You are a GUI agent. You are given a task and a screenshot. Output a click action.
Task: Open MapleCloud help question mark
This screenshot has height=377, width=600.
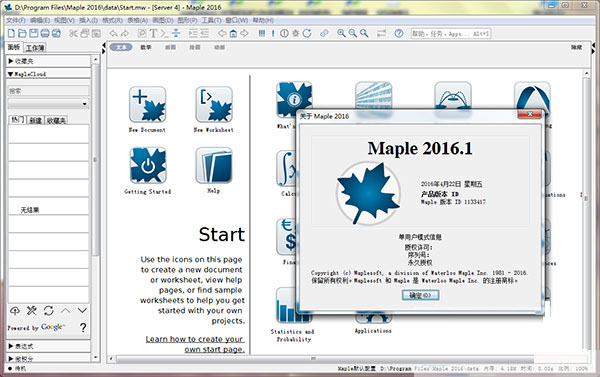pos(83,327)
